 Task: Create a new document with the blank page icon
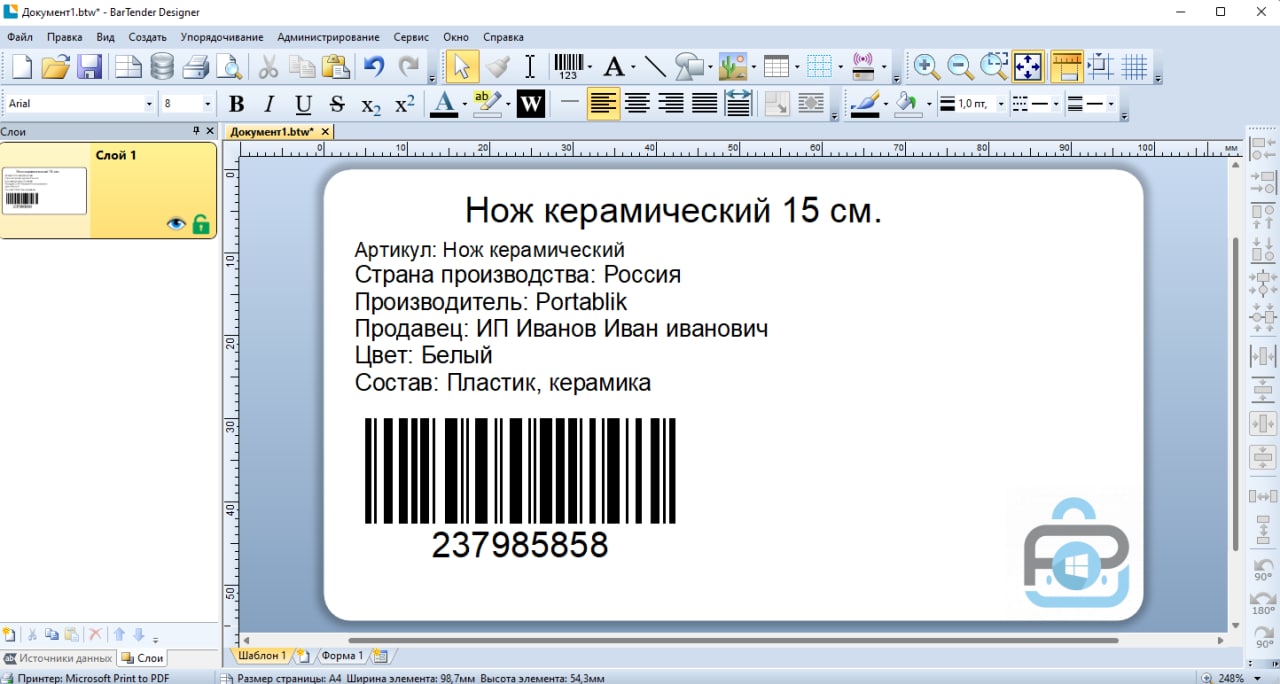click(22, 67)
